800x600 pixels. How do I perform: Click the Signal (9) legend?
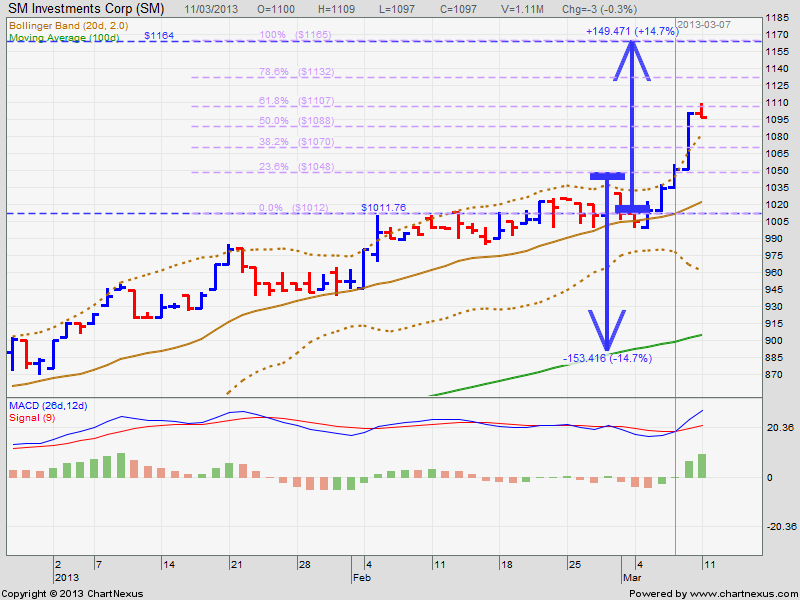32,418
